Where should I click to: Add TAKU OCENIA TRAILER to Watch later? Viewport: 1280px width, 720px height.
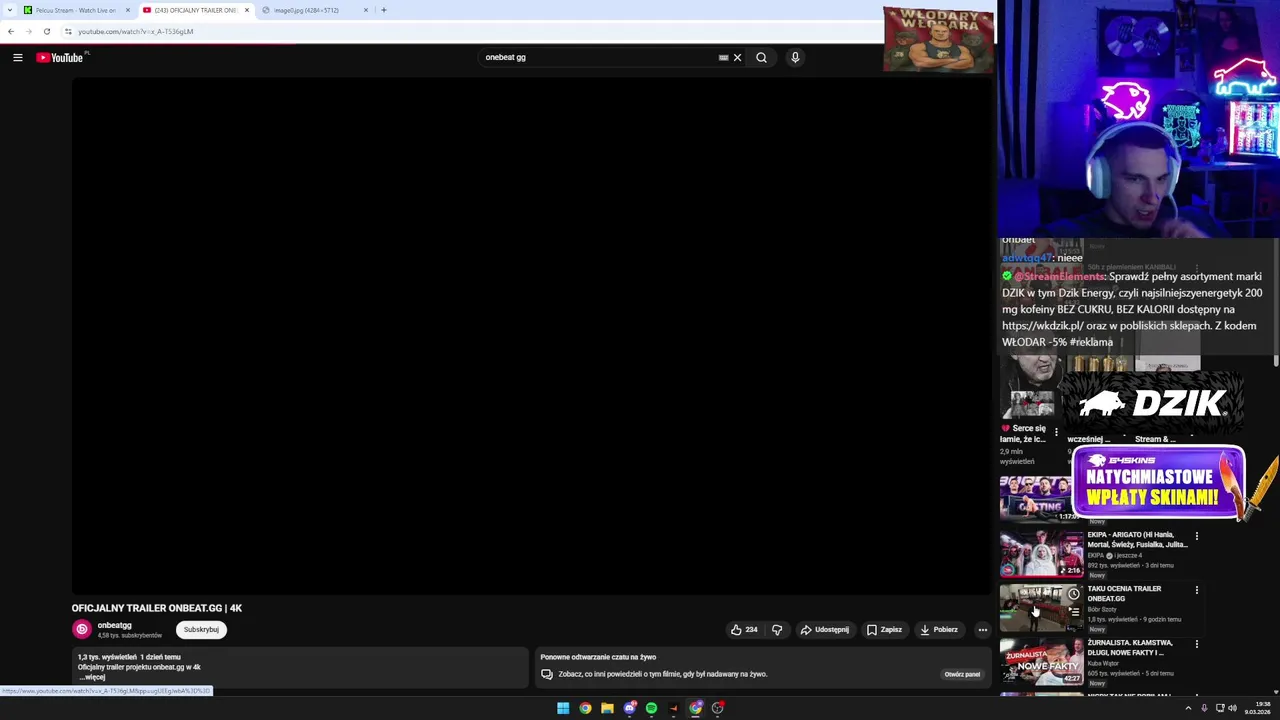point(1073,594)
